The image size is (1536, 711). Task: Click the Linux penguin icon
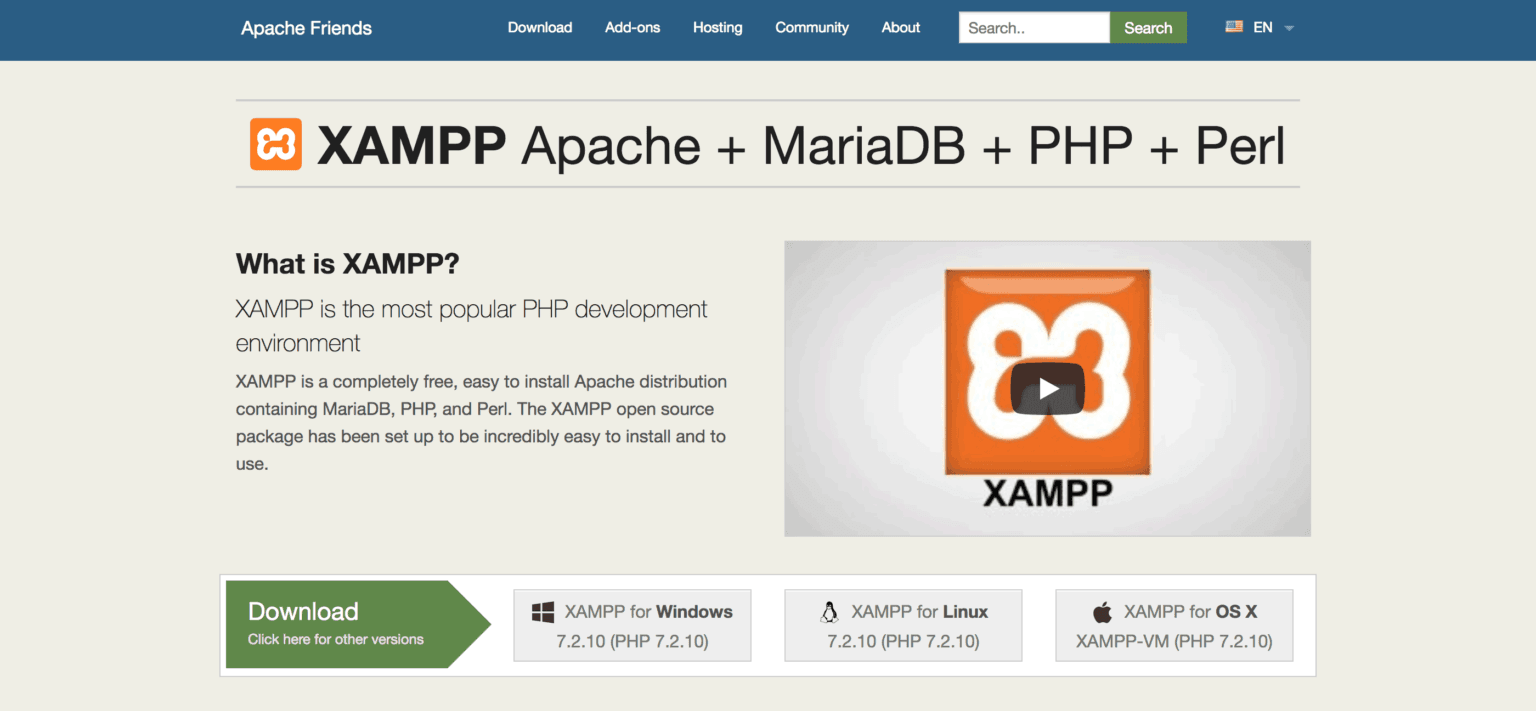pos(828,612)
